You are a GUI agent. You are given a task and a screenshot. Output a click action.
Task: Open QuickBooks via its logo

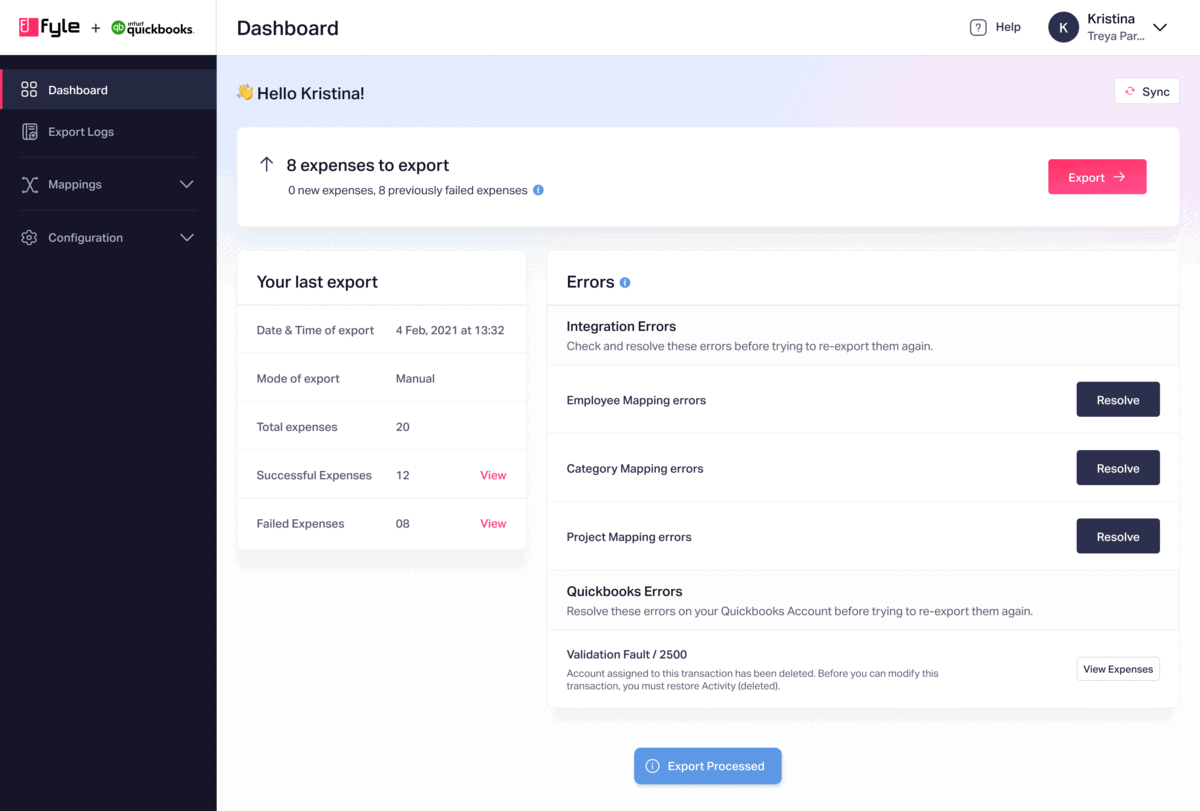[x=150, y=29]
